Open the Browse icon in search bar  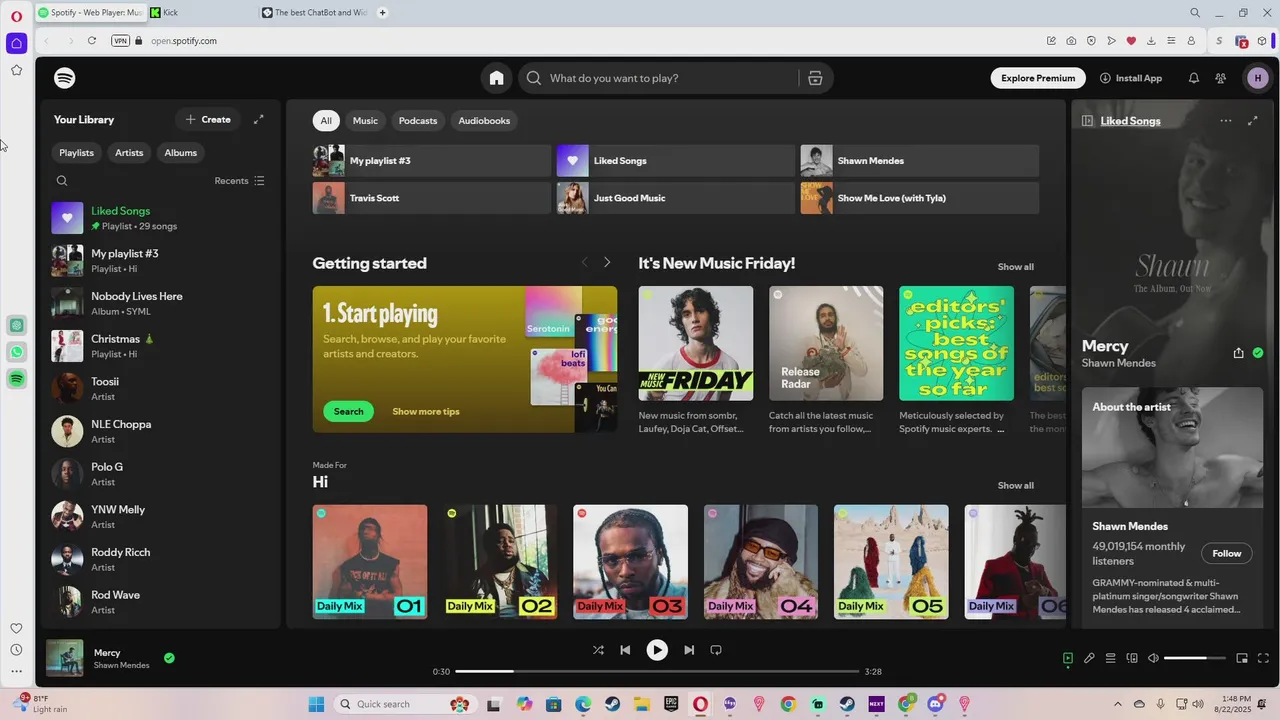click(x=815, y=78)
